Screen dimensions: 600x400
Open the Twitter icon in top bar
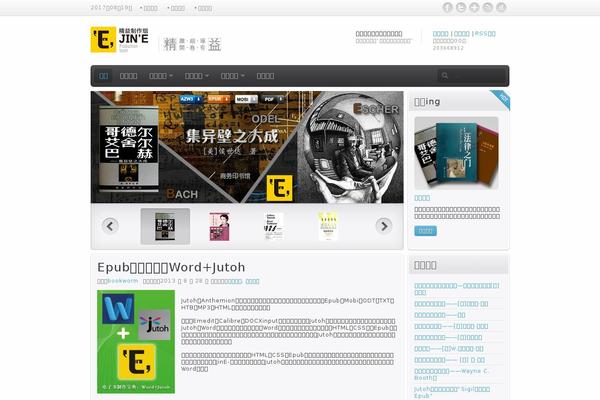(461, 7)
